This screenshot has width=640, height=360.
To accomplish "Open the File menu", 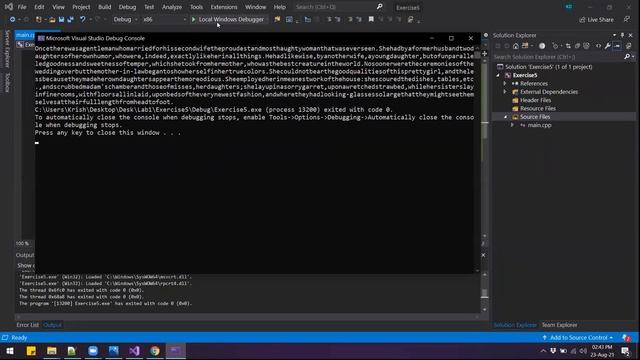I will click(x=22, y=7).
